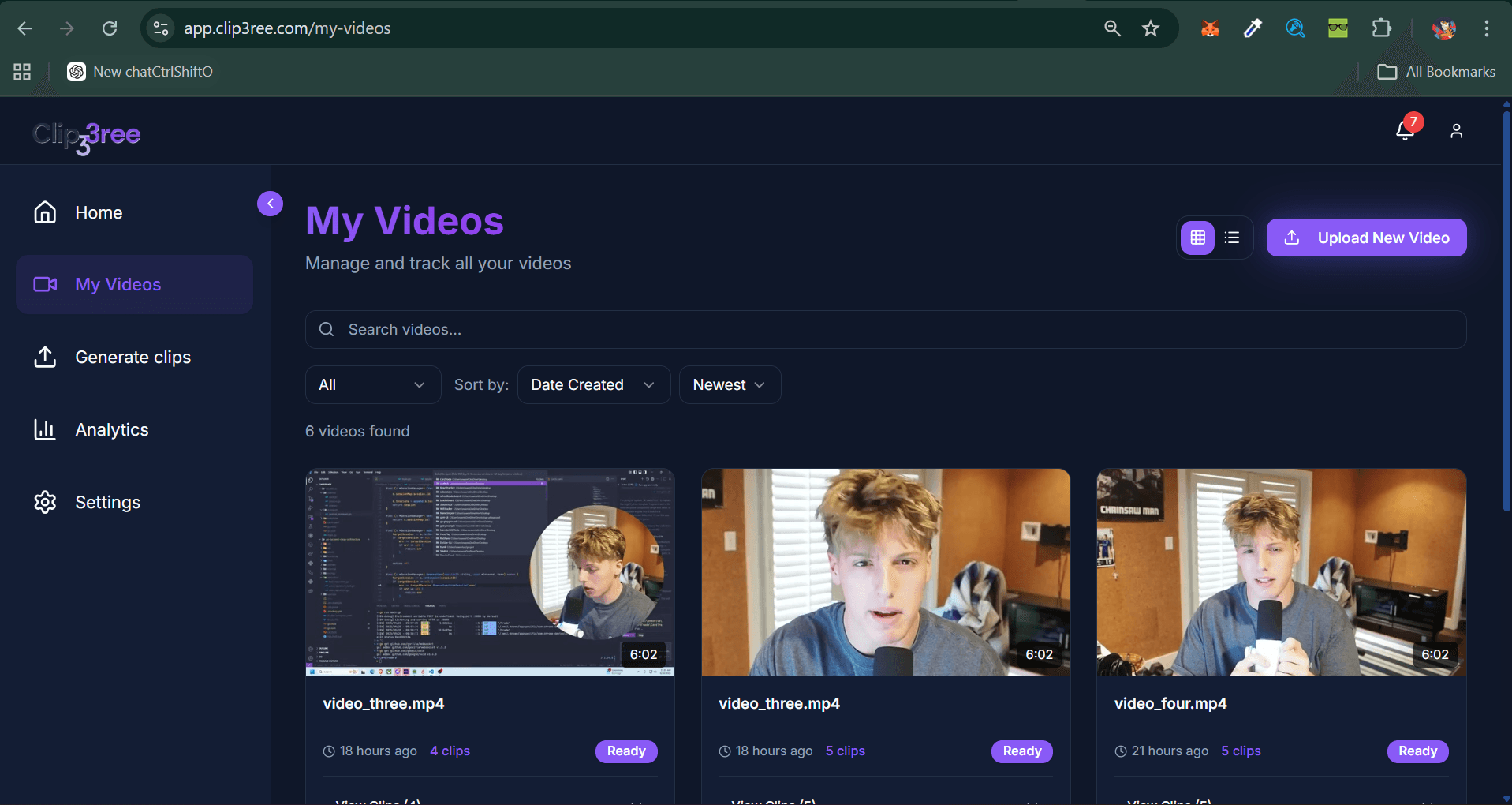Open notifications via the bell icon

click(x=1405, y=130)
